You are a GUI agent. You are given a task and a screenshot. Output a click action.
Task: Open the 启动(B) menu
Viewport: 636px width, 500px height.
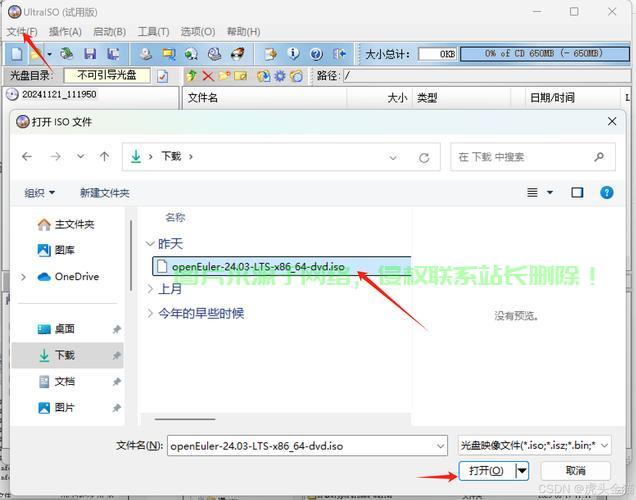(110, 32)
